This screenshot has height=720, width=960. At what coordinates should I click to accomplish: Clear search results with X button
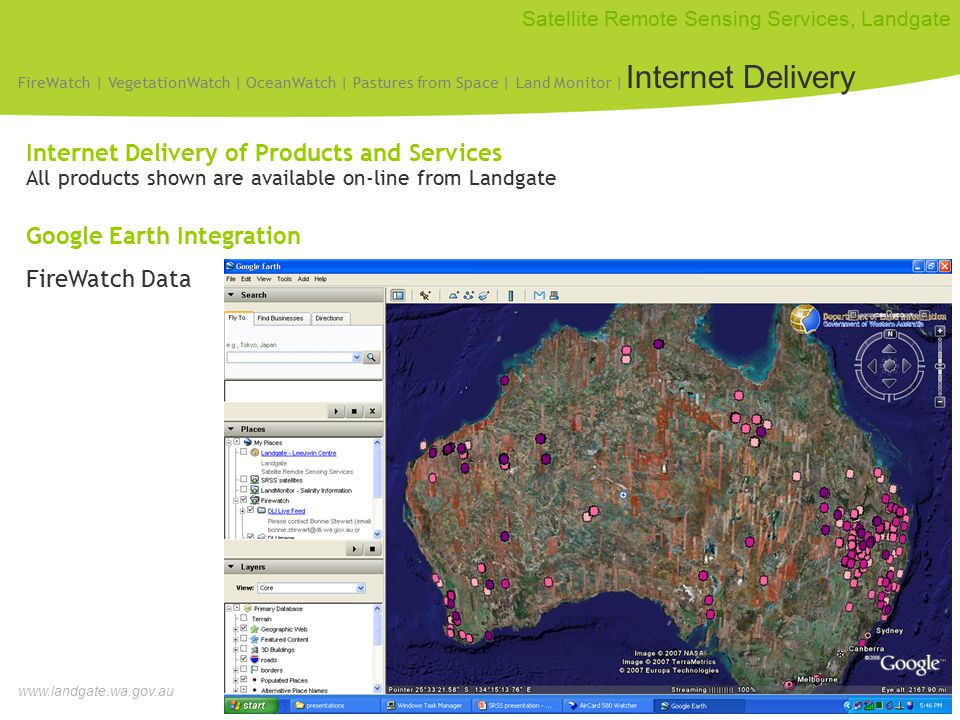[372, 411]
